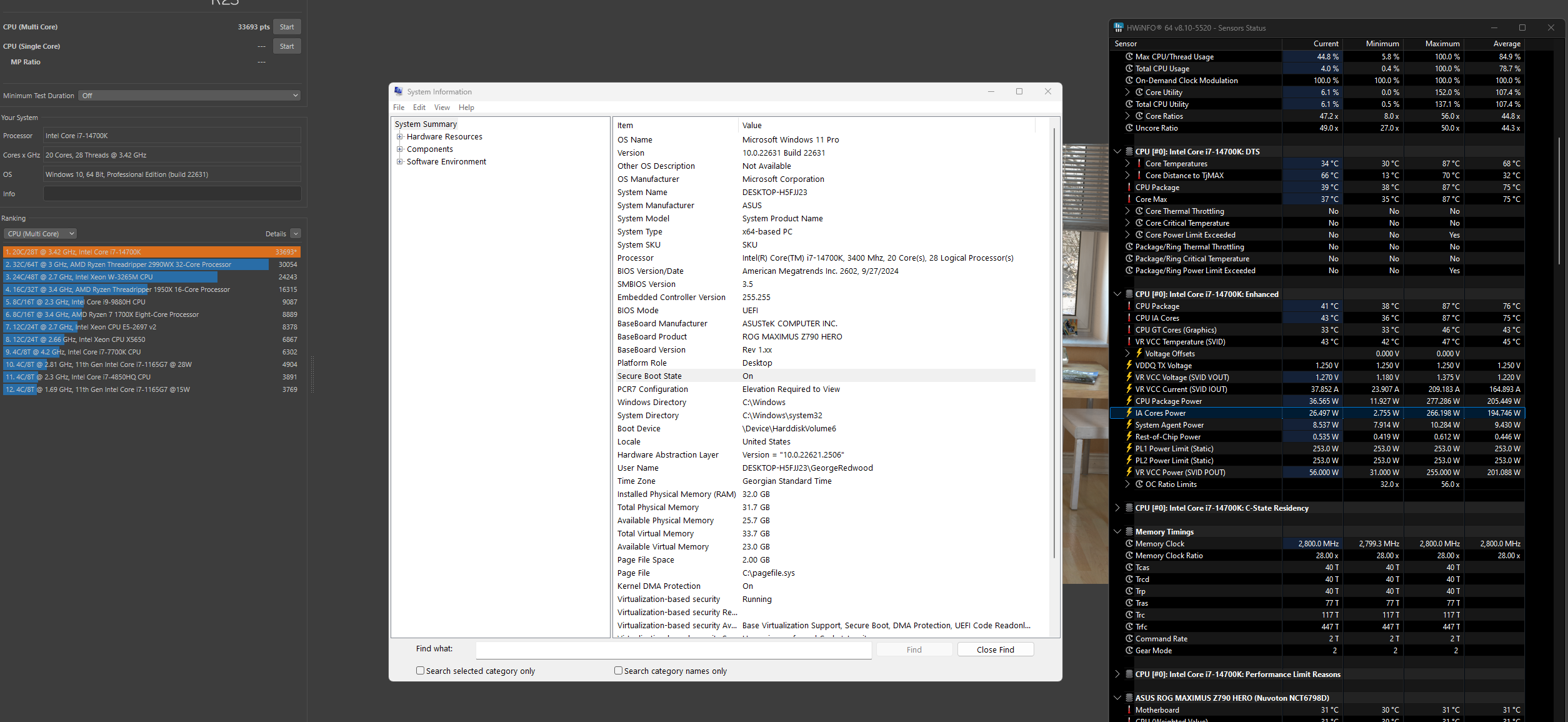The height and width of the screenshot is (722, 1568).
Task: Click the System Information window title icon
Action: [x=399, y=91]
